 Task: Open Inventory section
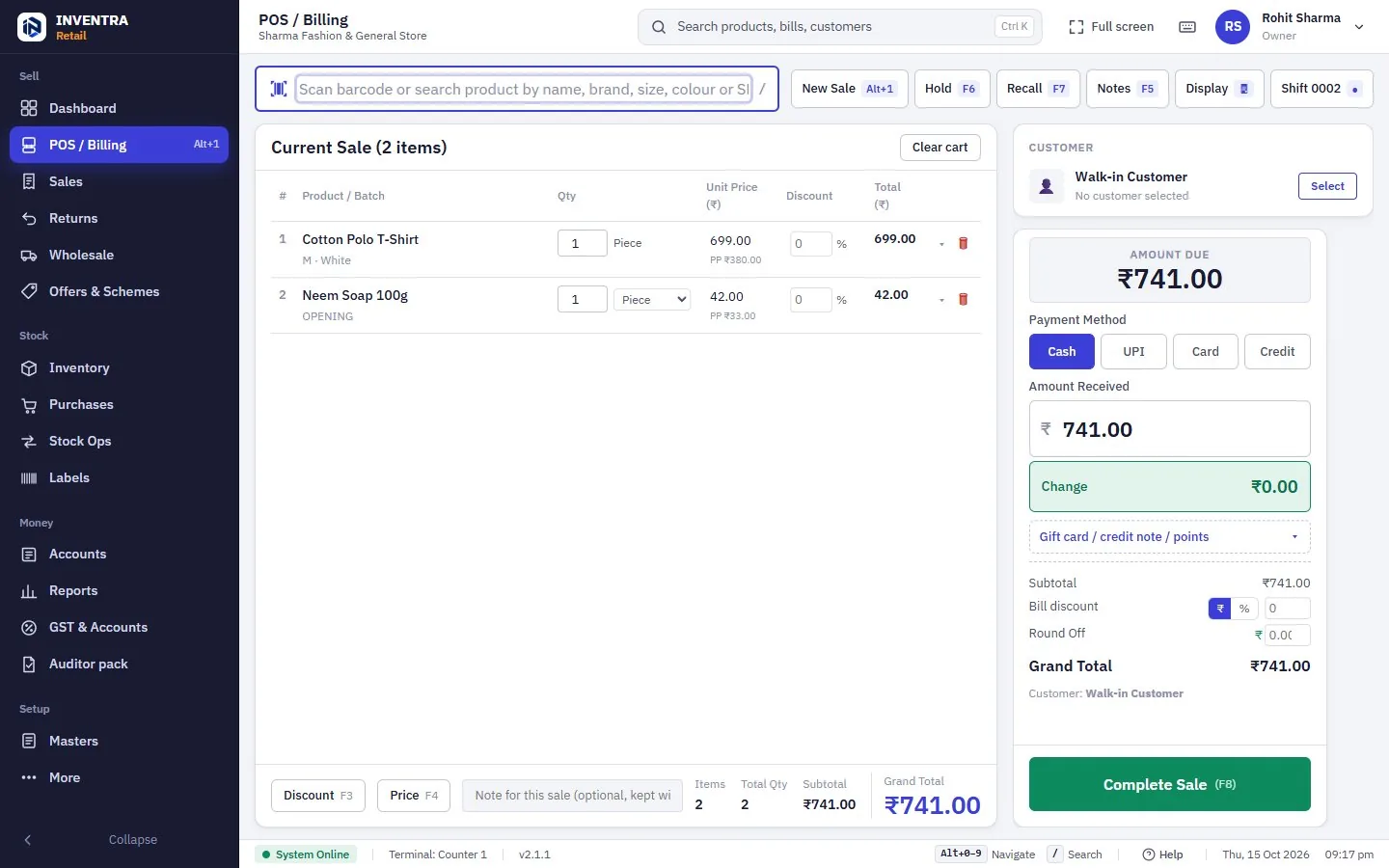(x=120, y=367)
